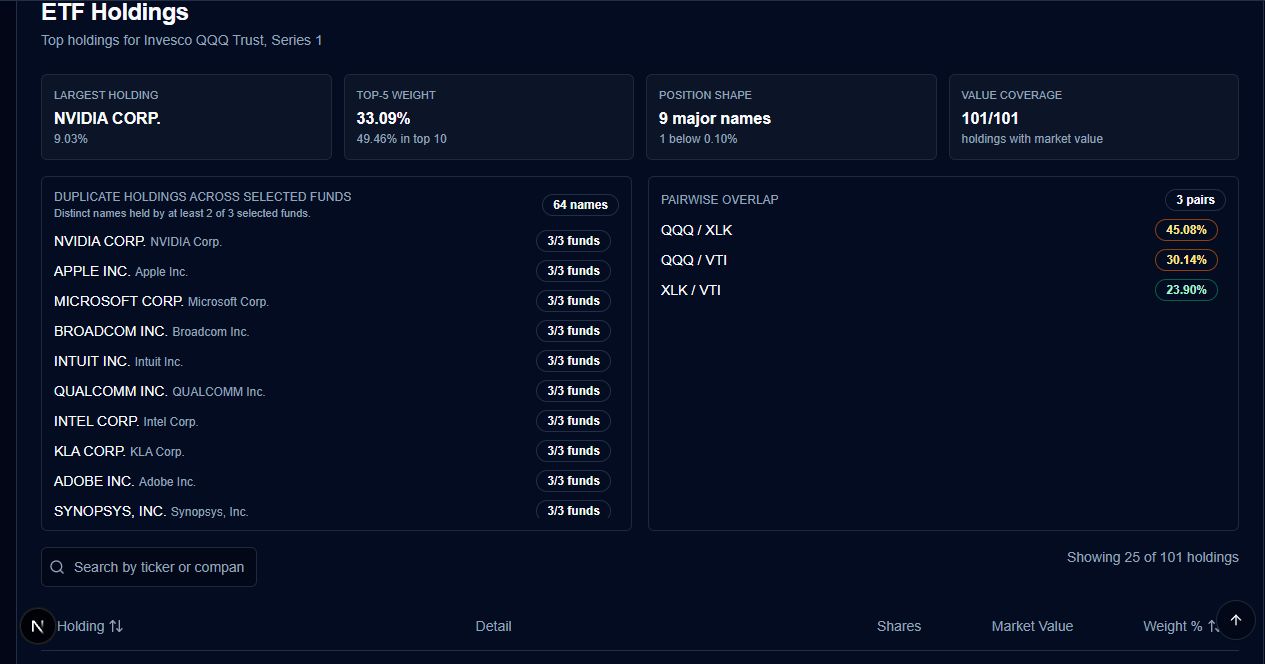Click the Pairwise Overlap panel title
This screenshot has width=1265, height=664.
click(720, 200)
